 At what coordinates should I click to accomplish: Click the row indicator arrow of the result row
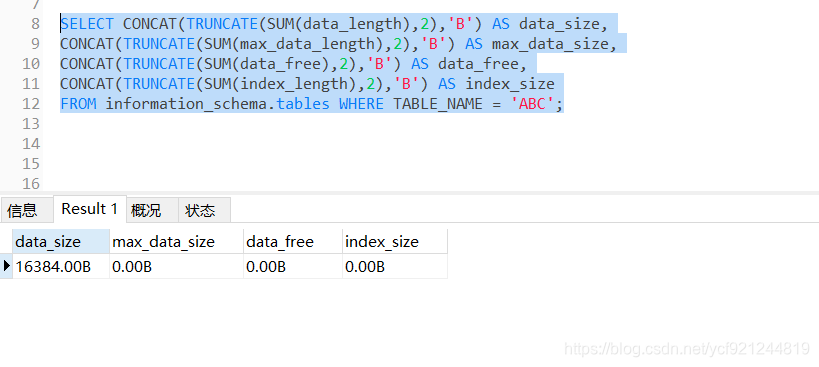pos(6,266)
